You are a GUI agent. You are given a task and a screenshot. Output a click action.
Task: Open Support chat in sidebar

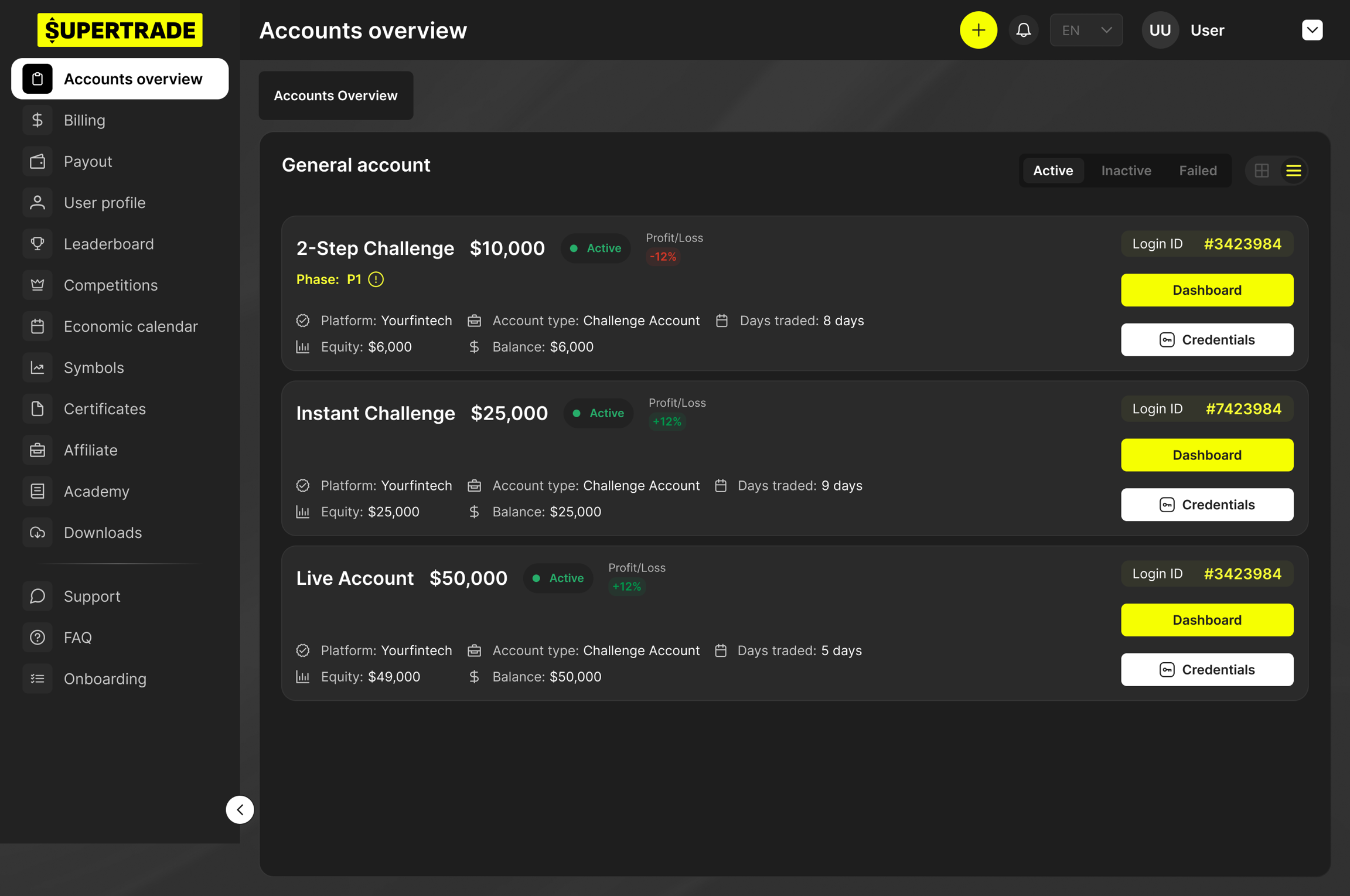[91, 596]
